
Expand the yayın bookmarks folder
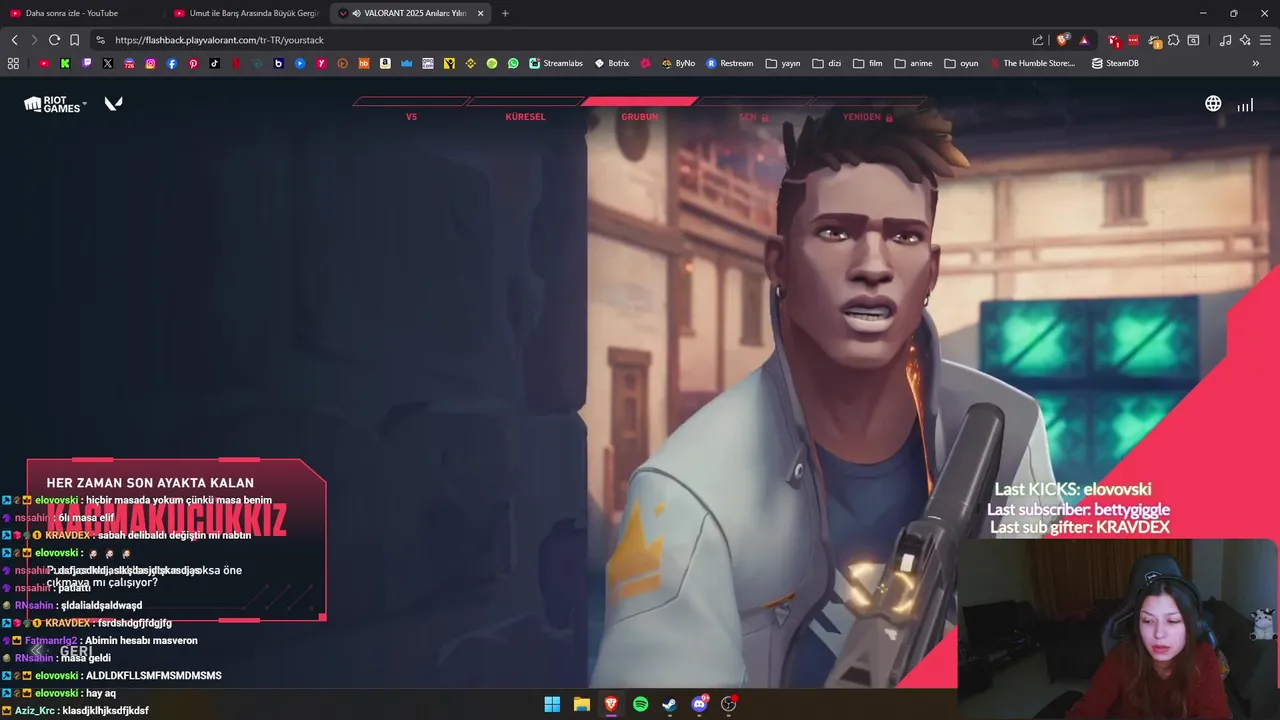[x=783, y=63]
